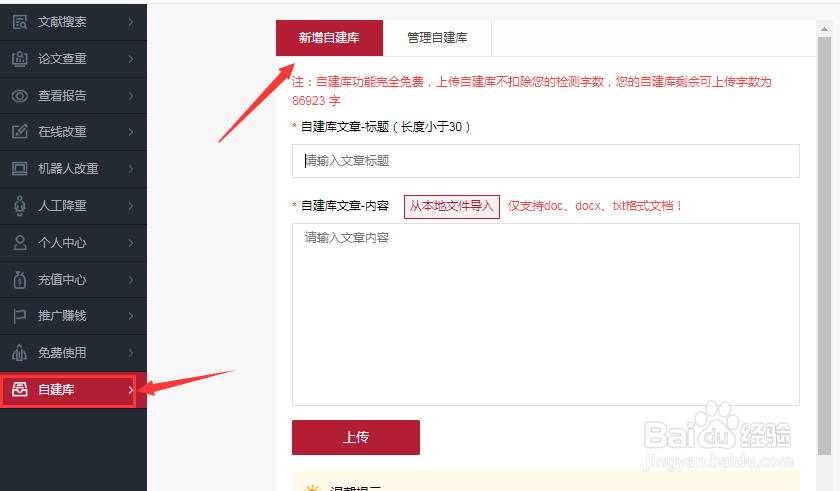Screen dimensions: 840x491
Task: Click the remaining count text 86923 字
Action: [316, 101]
